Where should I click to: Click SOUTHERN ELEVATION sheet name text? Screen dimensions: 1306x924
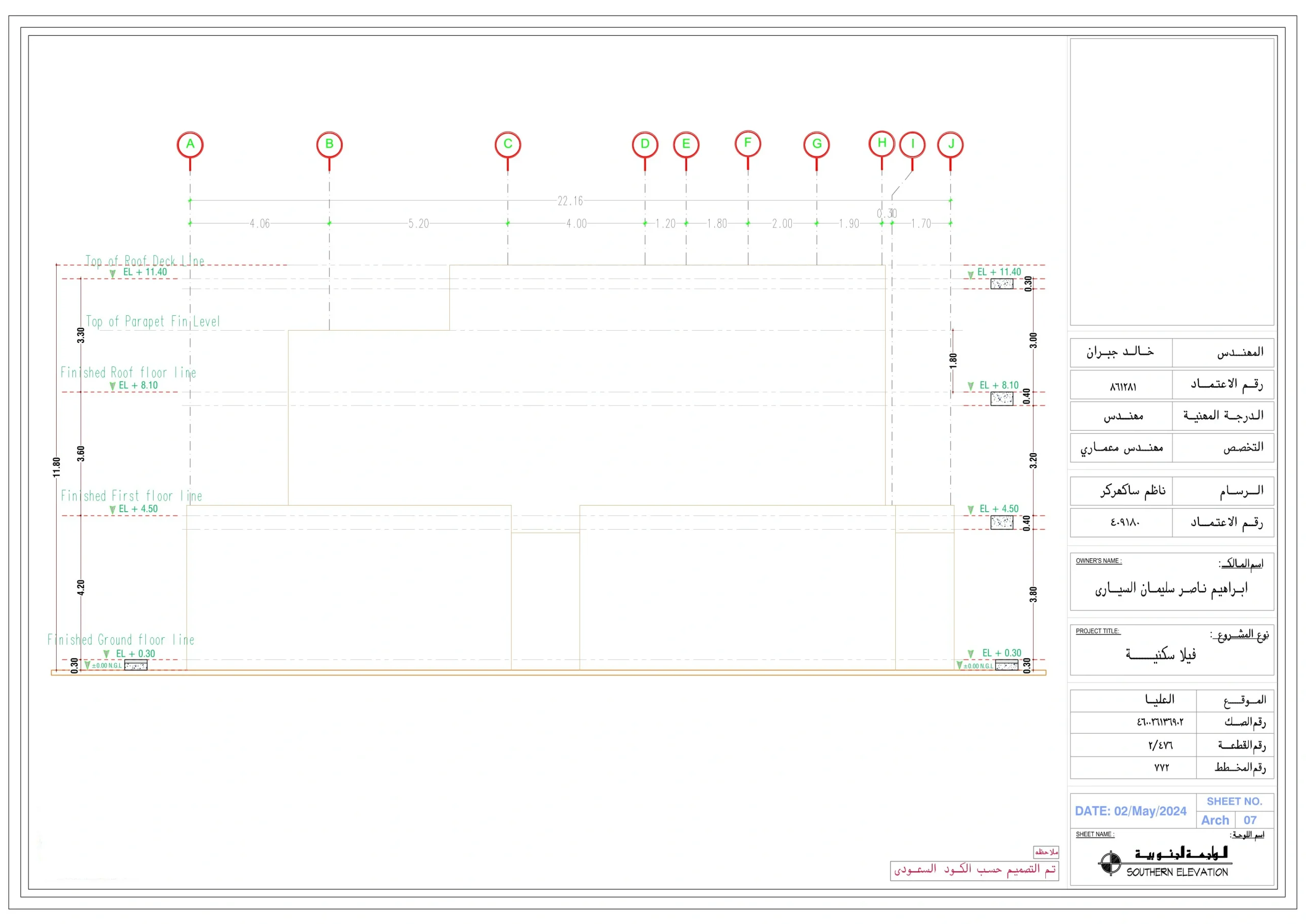coord(1177,872)
